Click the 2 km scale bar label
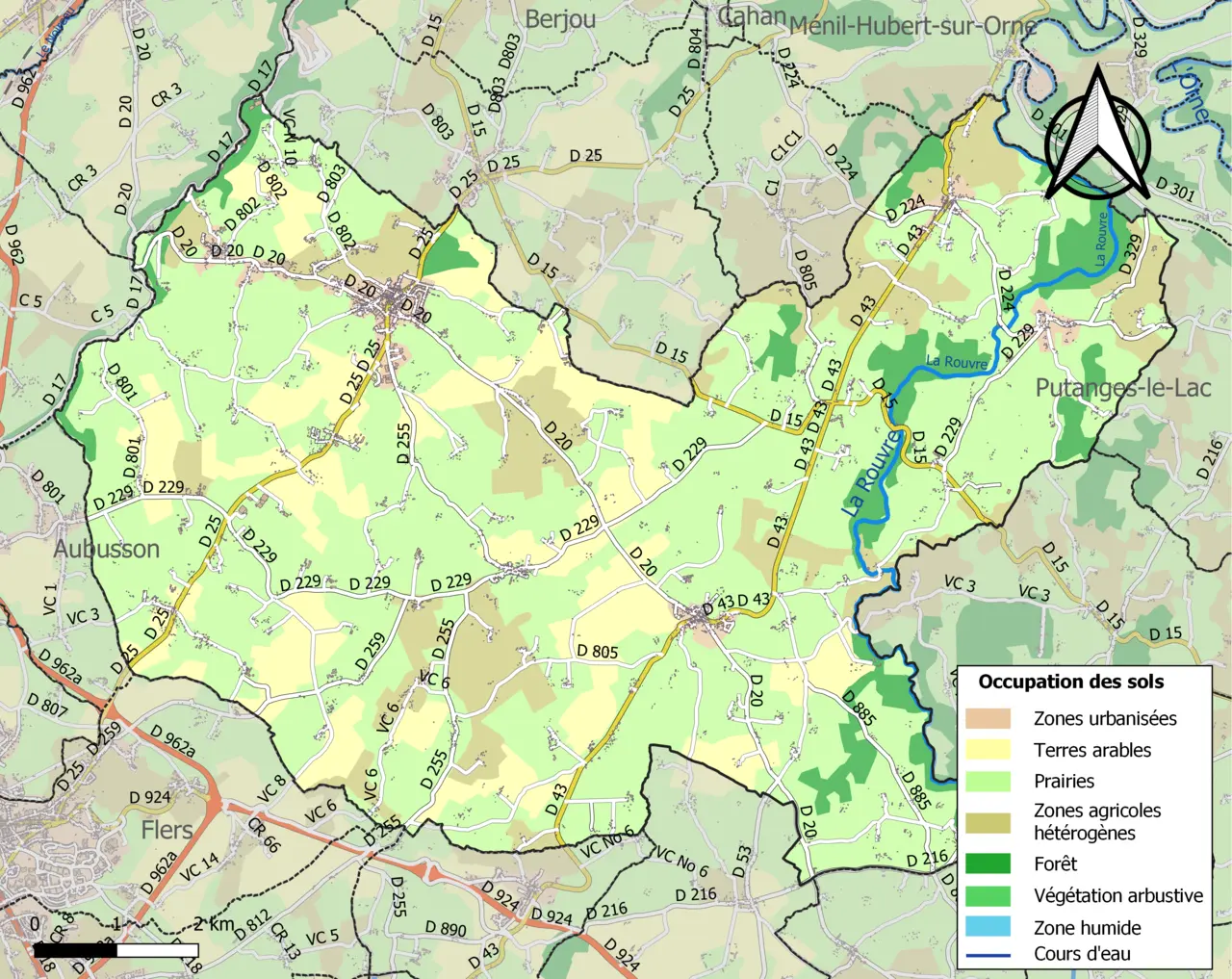 pyautogui.click(x=214, y=924)
